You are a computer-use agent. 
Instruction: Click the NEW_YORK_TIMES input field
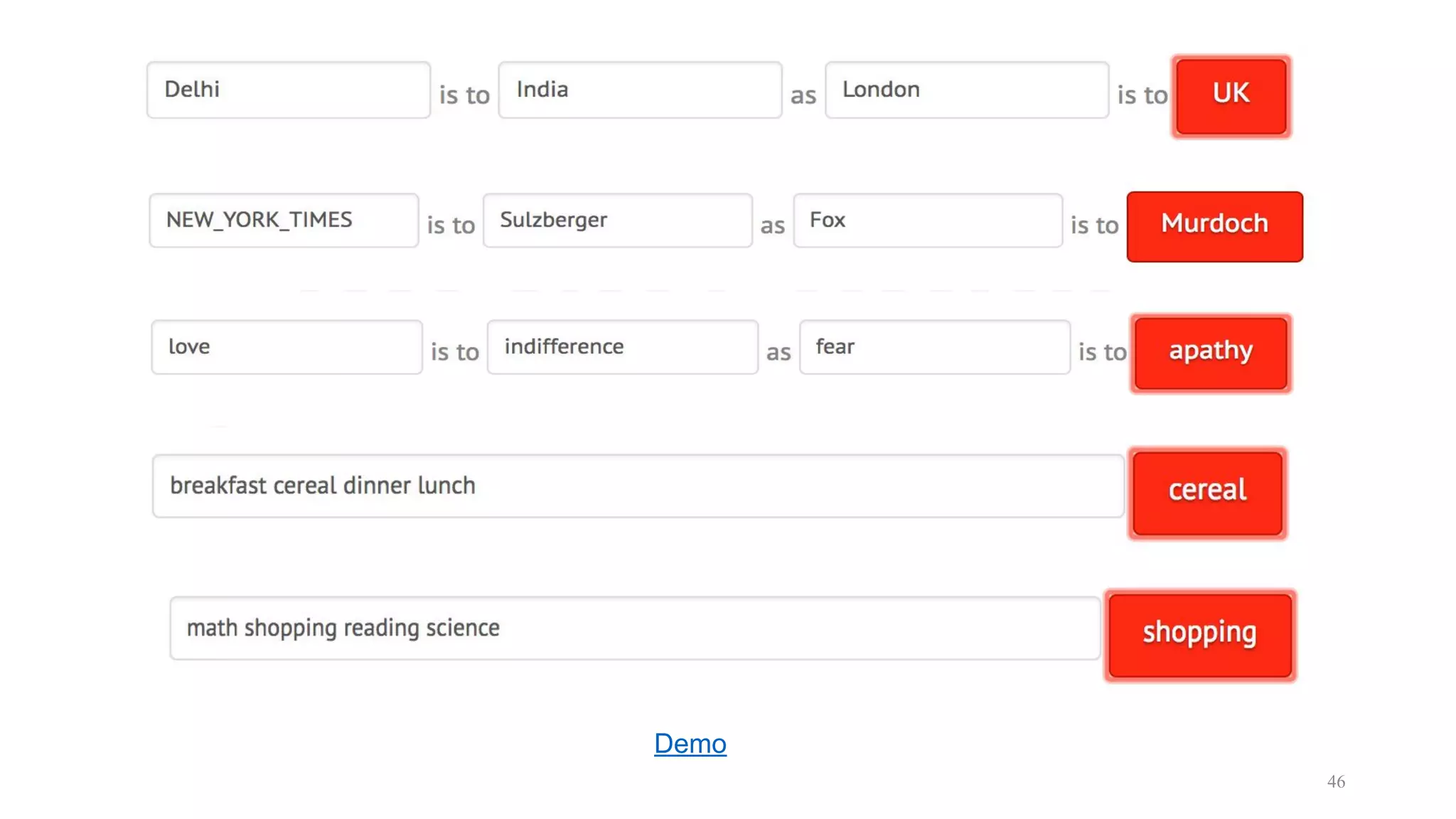(x=284, y=220)
